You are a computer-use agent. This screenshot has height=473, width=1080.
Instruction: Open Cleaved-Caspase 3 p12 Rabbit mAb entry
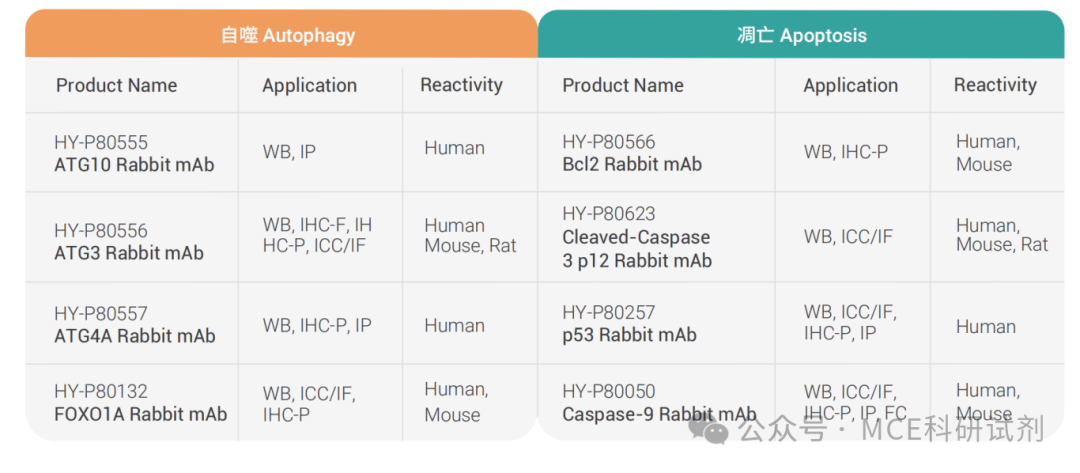(x=637, y=237)
